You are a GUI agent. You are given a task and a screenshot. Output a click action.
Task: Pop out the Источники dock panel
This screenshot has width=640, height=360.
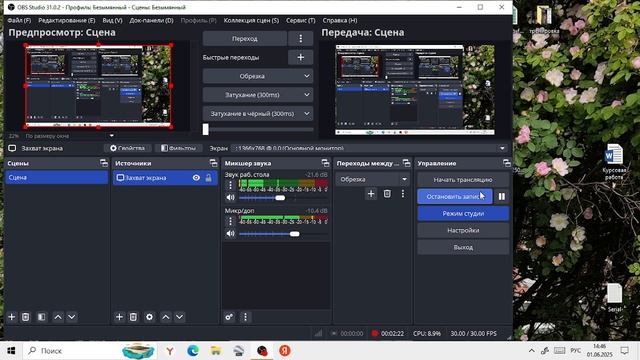213,163
